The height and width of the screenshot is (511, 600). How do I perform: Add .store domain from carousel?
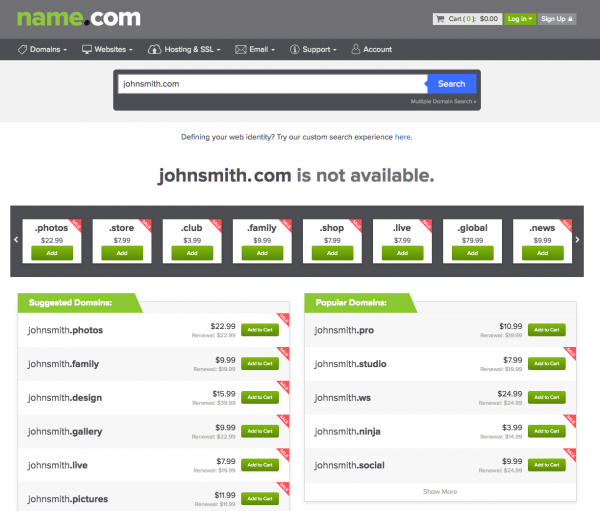[122, 253]
